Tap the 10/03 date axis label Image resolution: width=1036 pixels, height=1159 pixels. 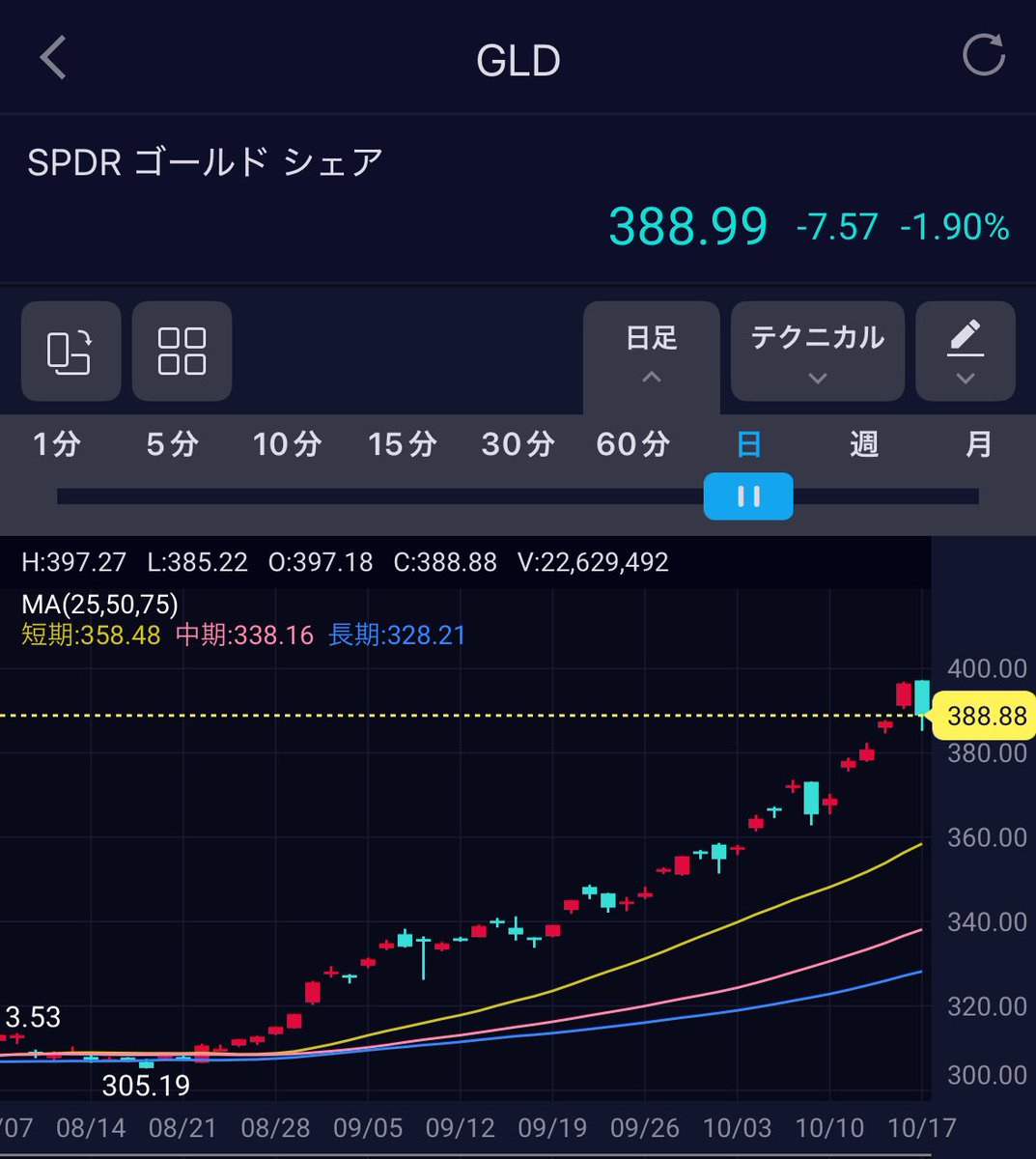[x=737, y=1127]
